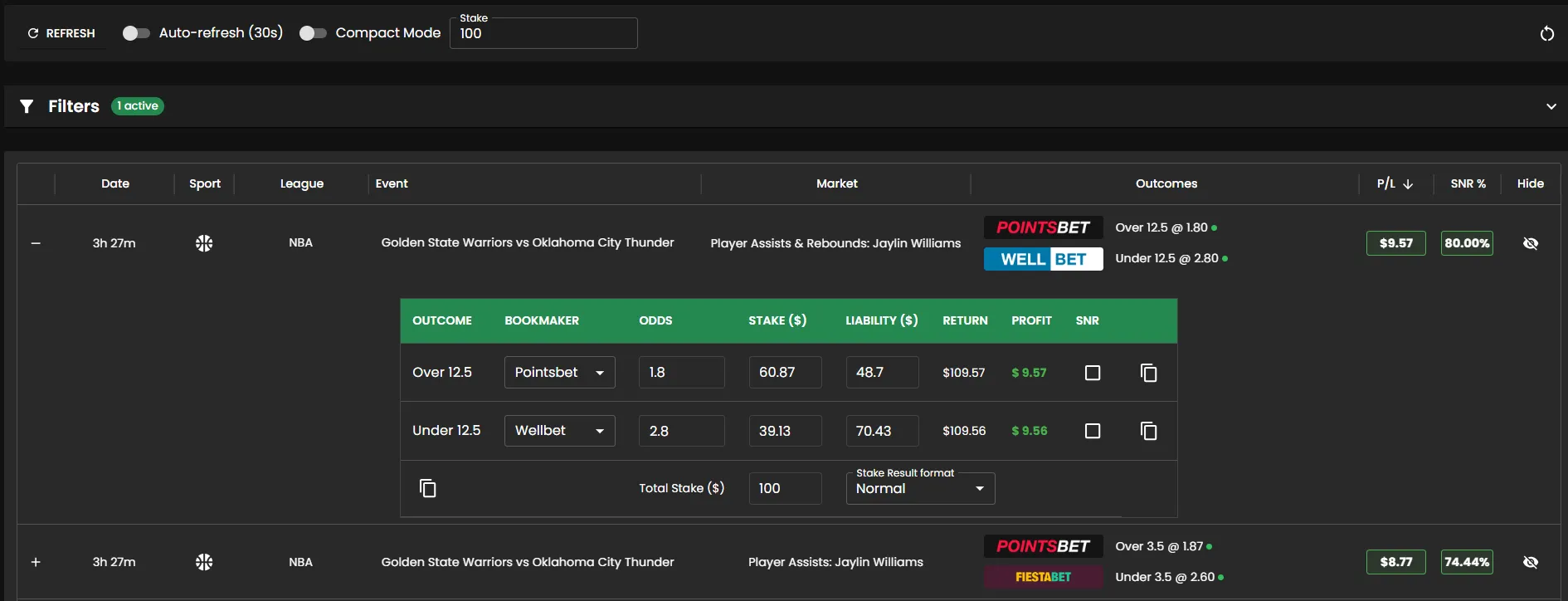Open the Pointsbet bookmaker dropdown

coord(560,373)
